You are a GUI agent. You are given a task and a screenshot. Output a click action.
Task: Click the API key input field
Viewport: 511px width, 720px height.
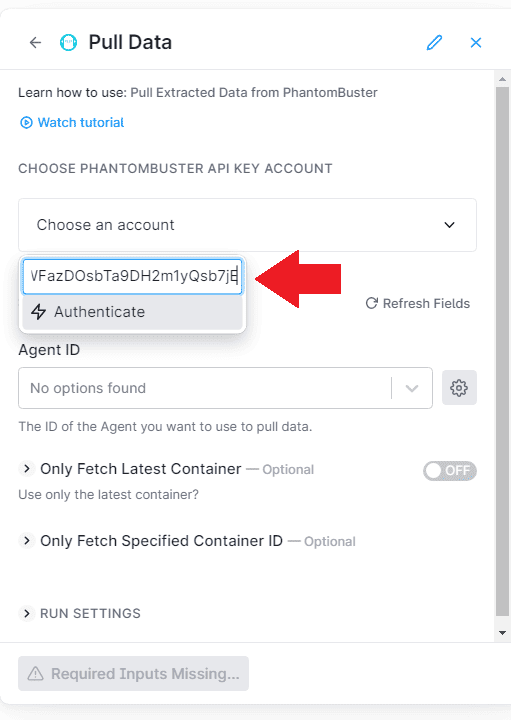click(x=132, y=276)
